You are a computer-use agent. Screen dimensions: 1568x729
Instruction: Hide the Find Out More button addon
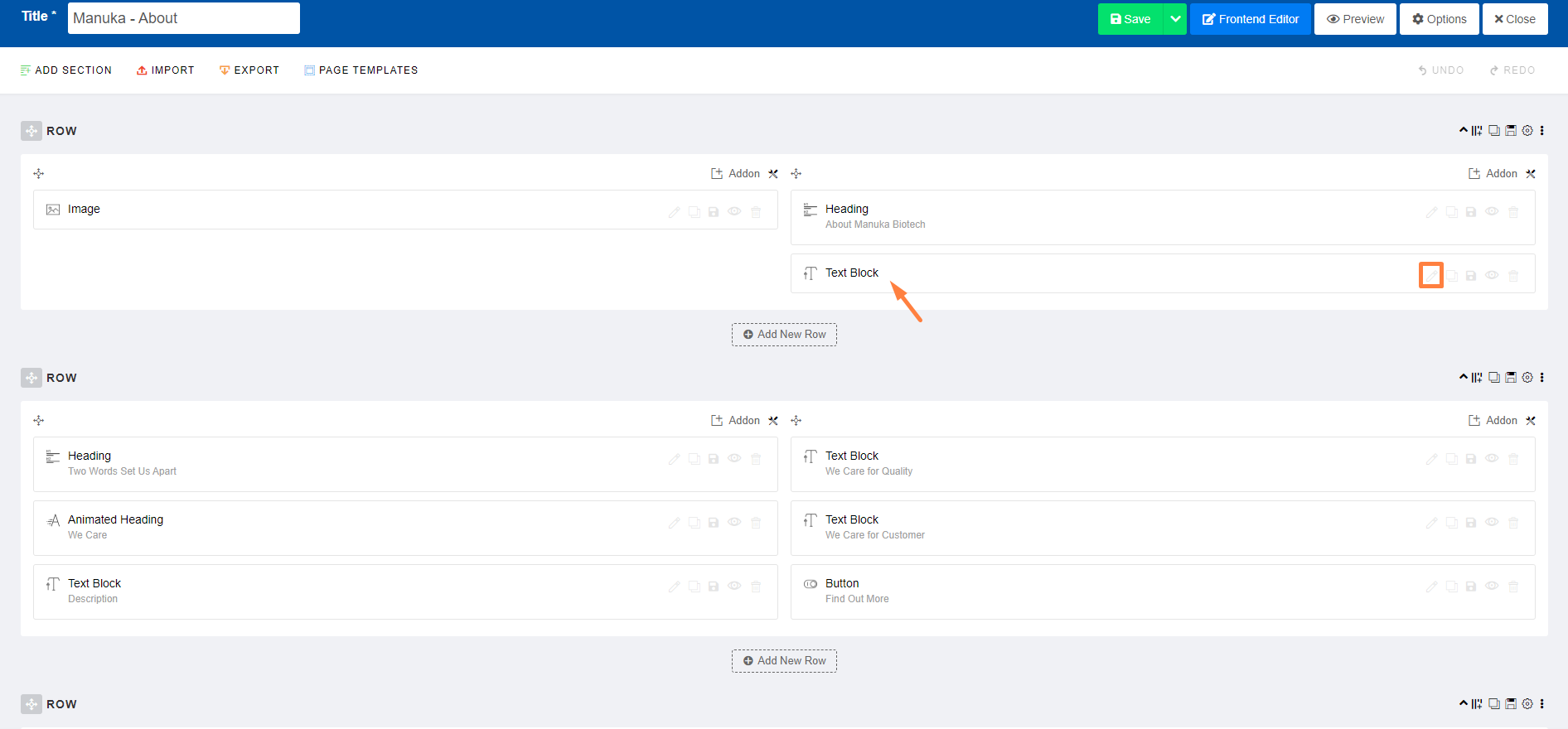1492,587
